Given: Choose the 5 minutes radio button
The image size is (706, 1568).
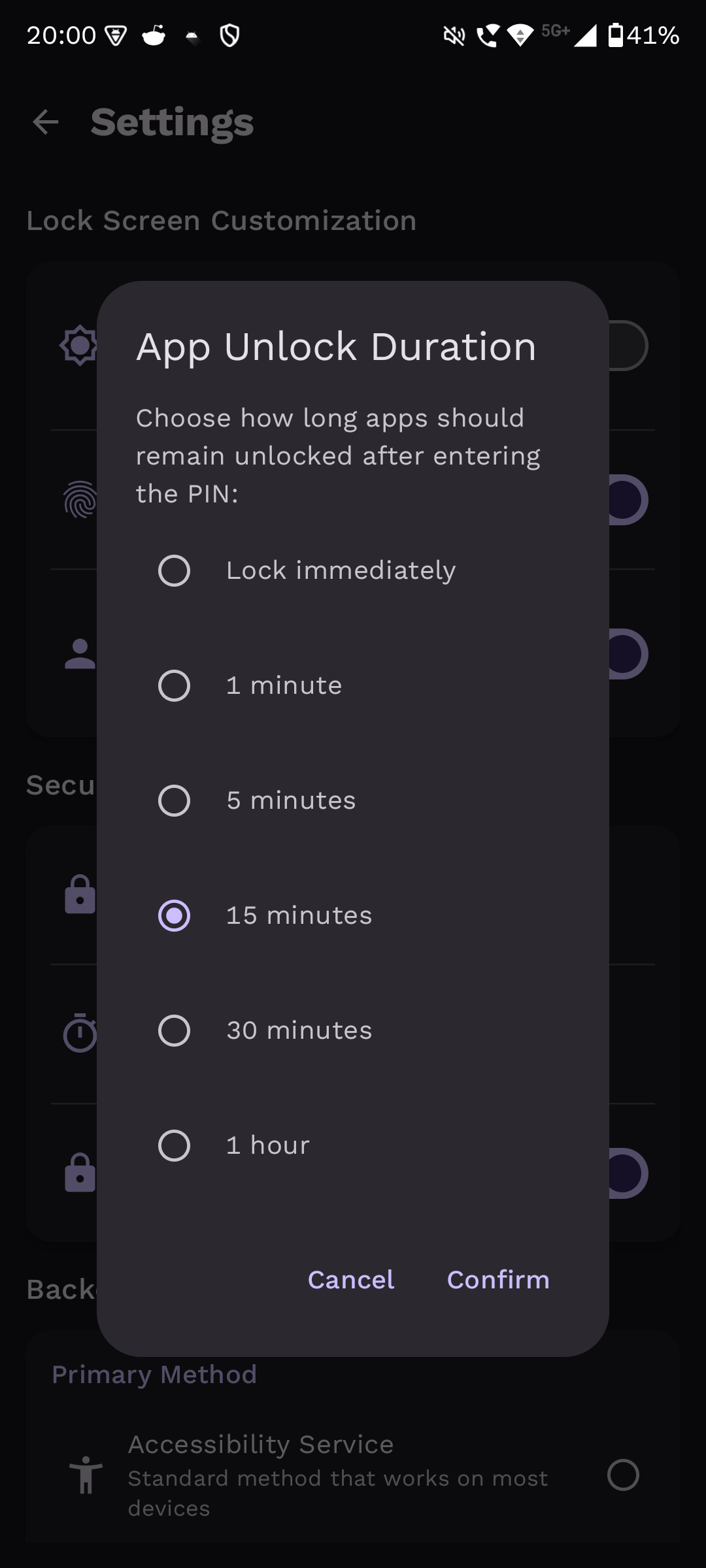Looking at the screenshot, I should click(x=175, y=800).
